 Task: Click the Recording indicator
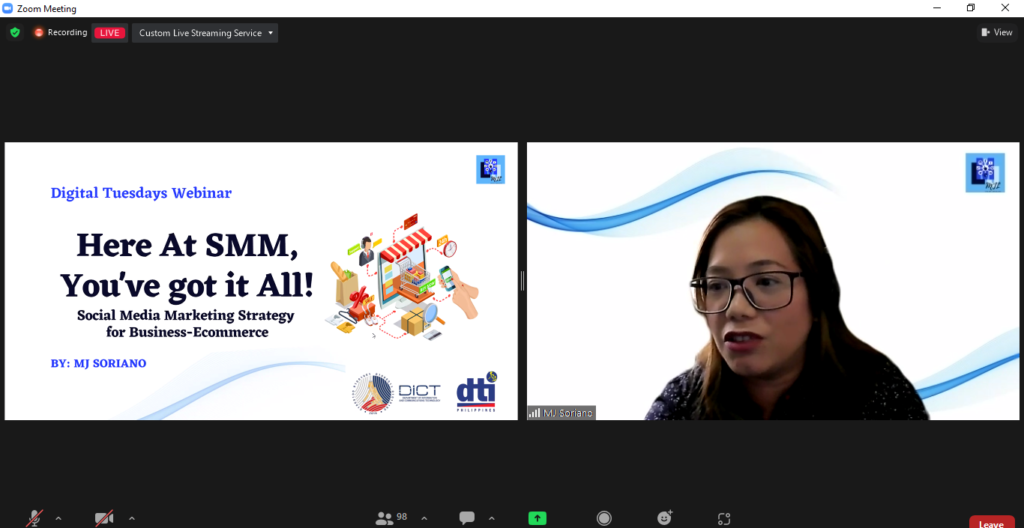click(x=61, y=32)
